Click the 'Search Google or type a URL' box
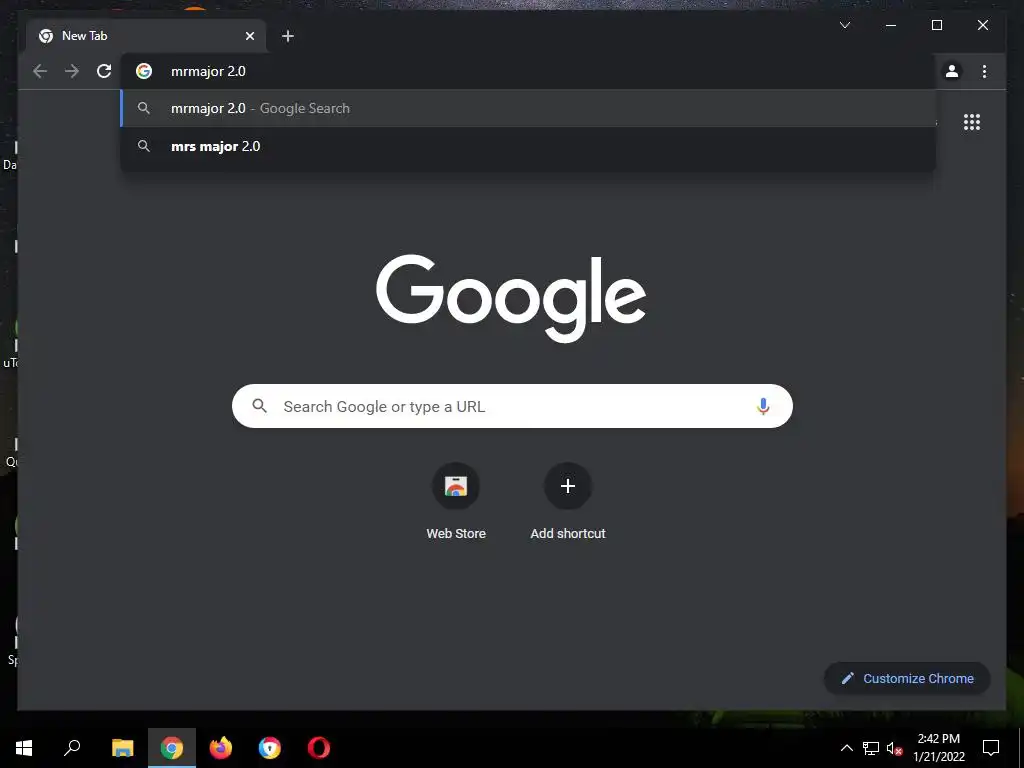The height and width of the screenshot is (768, 1024). pyautogui.click(x=512, y=406)
